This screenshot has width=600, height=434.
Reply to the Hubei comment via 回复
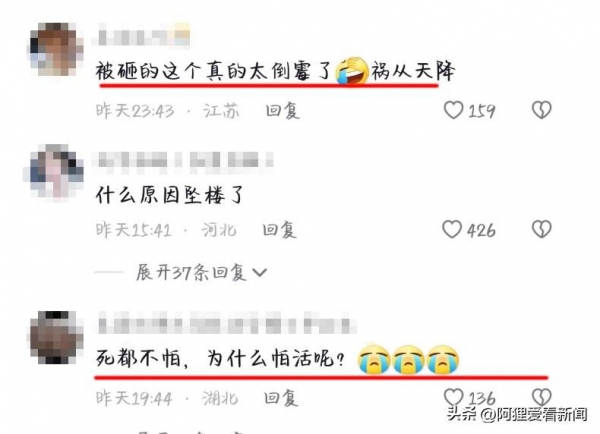tap(281, 398)
